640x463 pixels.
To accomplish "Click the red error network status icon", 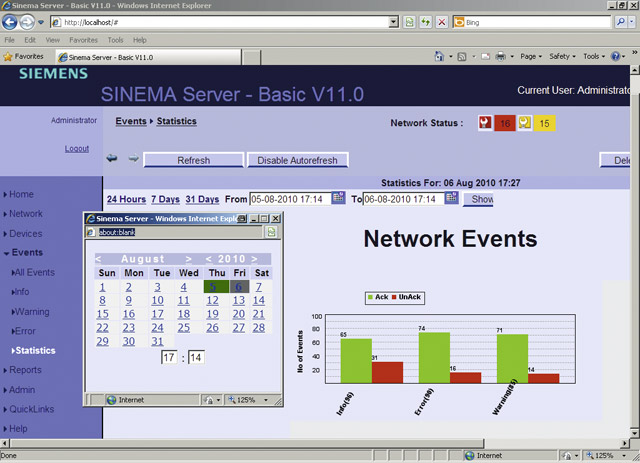I will [485, 124].
